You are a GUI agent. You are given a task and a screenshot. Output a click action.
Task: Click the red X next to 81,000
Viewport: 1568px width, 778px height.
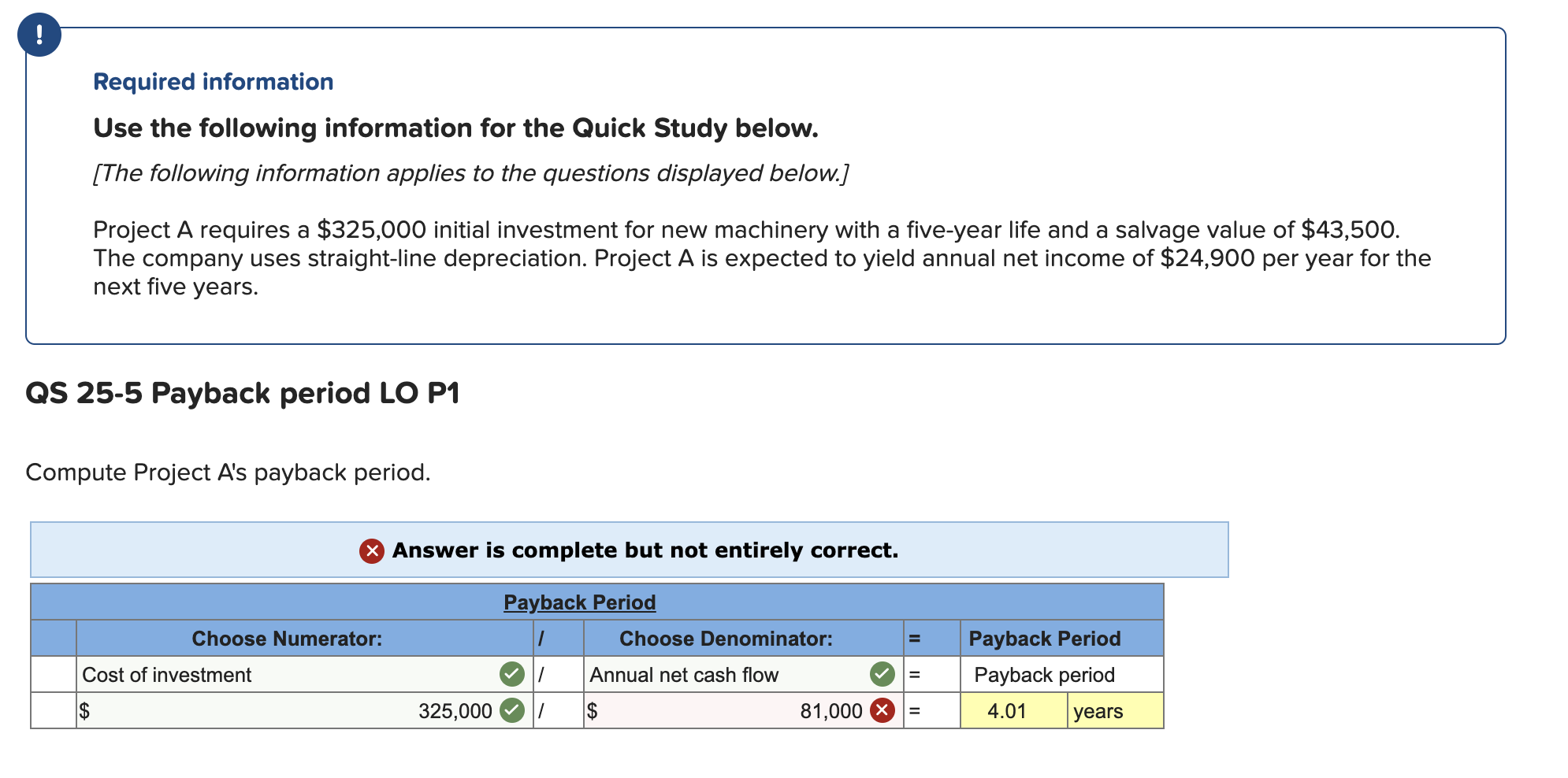(882, 711)
